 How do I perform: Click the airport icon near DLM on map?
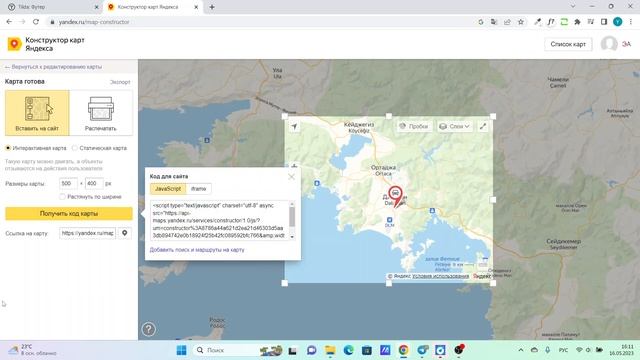click(389, 220)
